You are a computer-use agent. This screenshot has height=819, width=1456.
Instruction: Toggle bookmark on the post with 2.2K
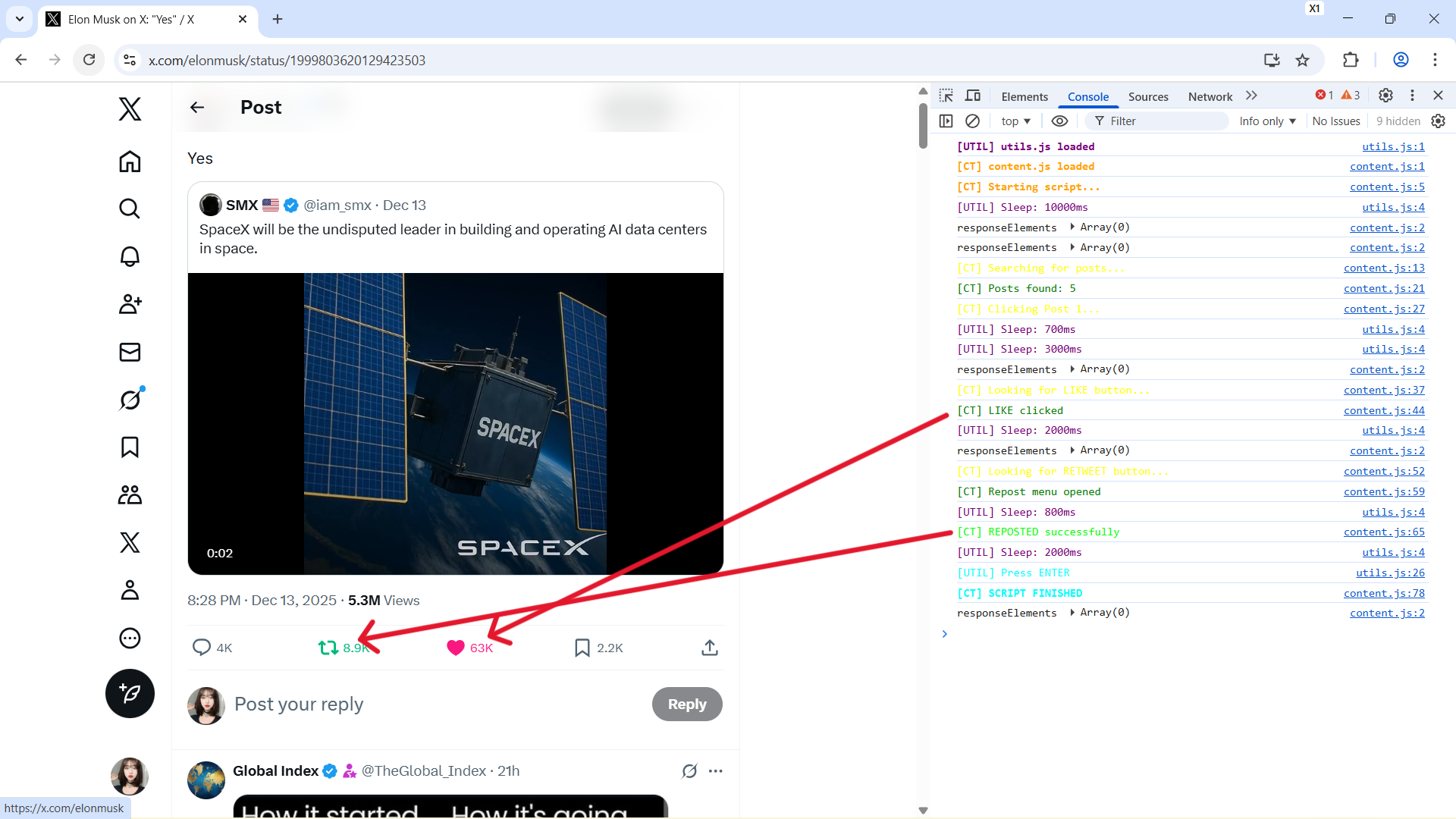(x=582, y=648)
